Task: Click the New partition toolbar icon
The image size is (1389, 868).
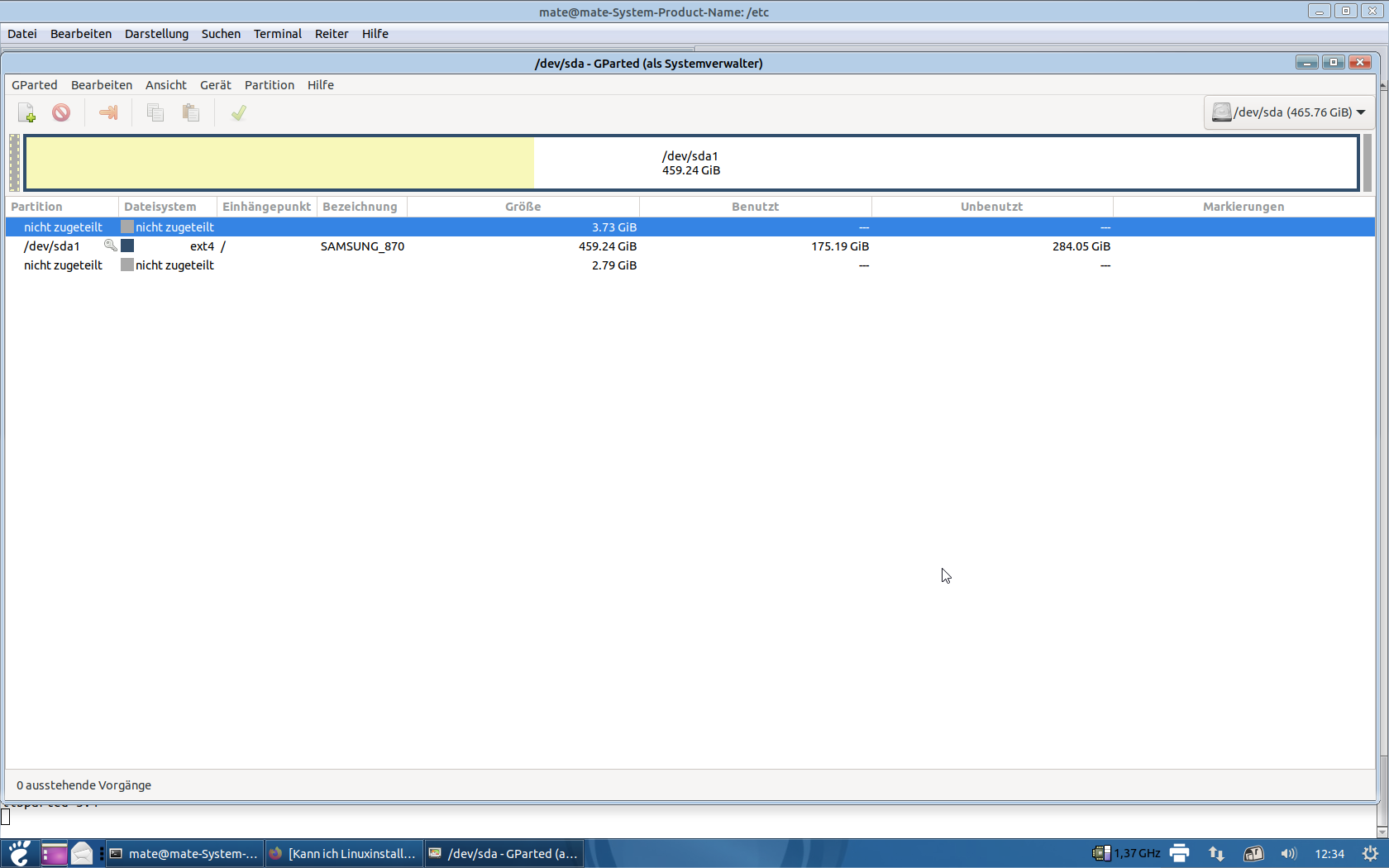Action: [x=26, y=112]
